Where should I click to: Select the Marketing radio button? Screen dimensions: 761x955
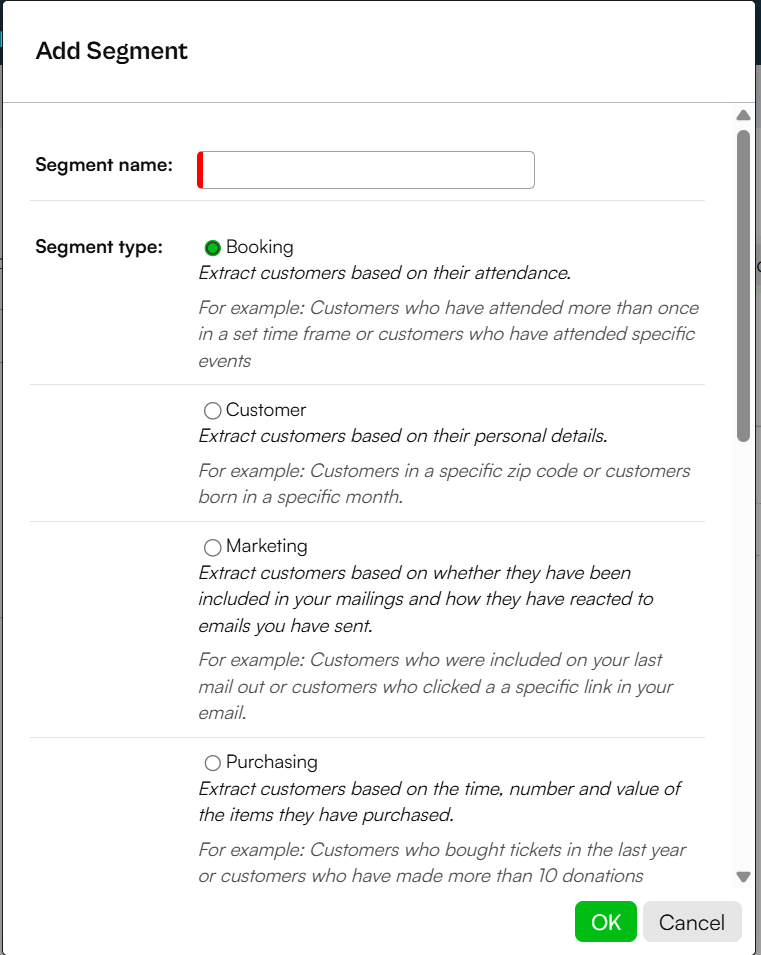[212, 547]
